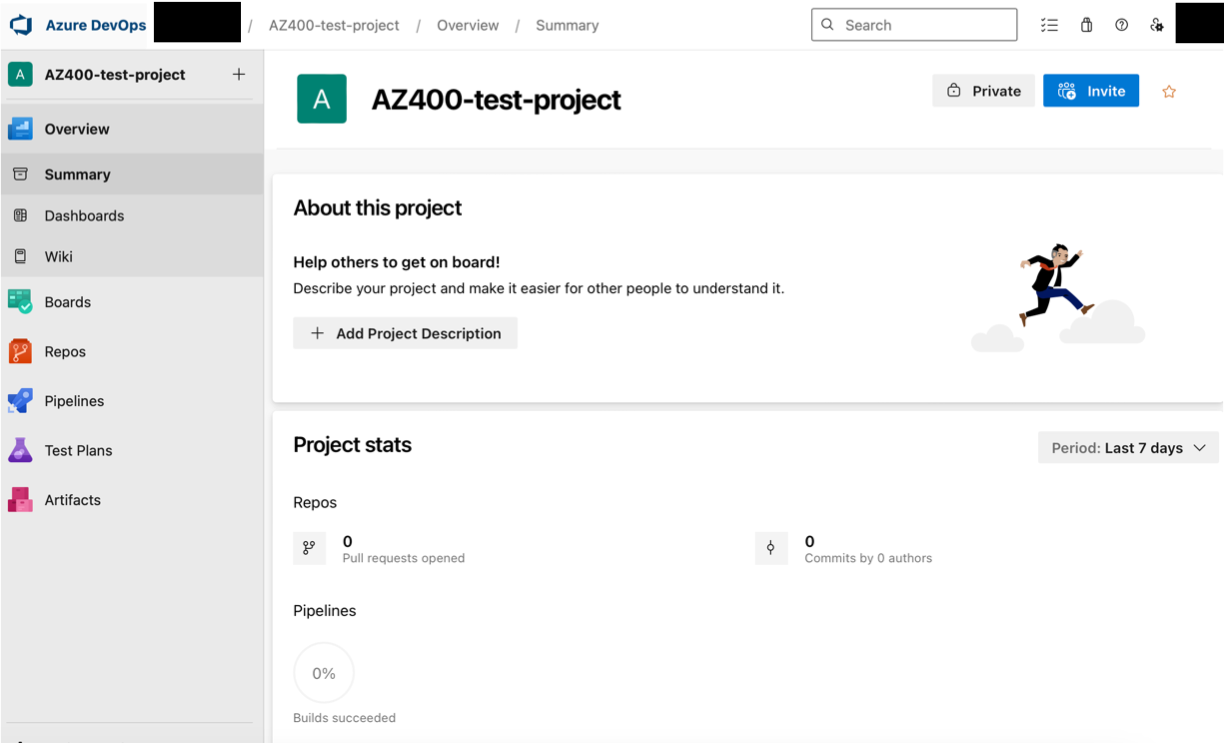Screen dimensions: 1224x744
Task: Select the Wiki menu item
Action: (x=58, y=257)
